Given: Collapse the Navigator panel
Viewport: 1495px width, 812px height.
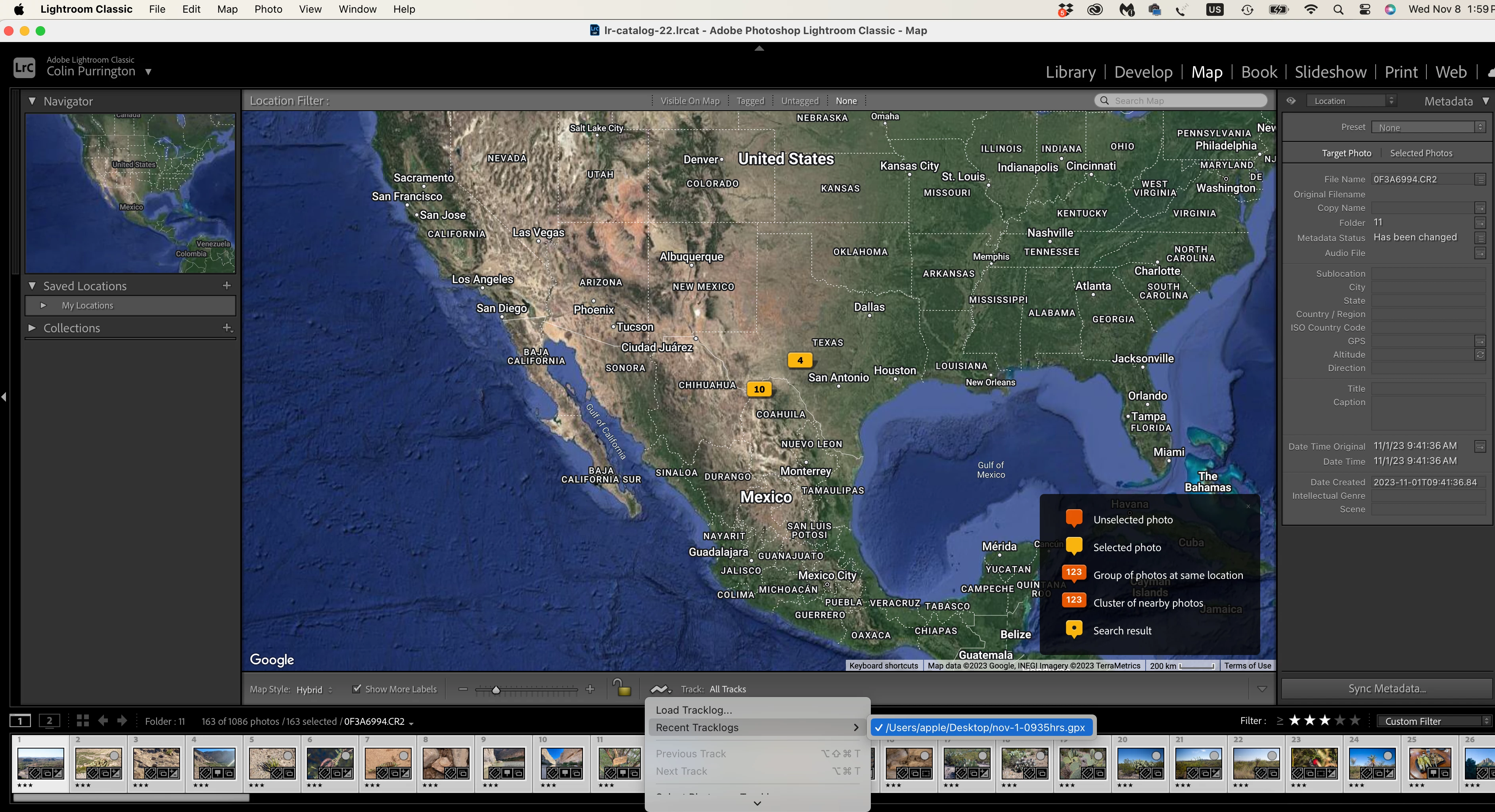Looking at the screenshot, I should click(33, 101).
